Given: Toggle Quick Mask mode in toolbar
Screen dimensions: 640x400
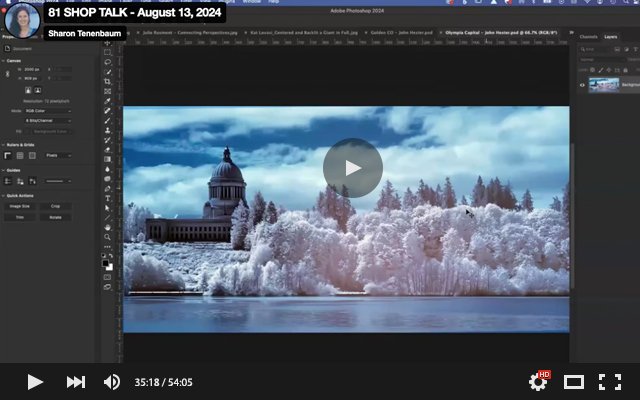Looking at the screenshot, I should pos(107,277).
